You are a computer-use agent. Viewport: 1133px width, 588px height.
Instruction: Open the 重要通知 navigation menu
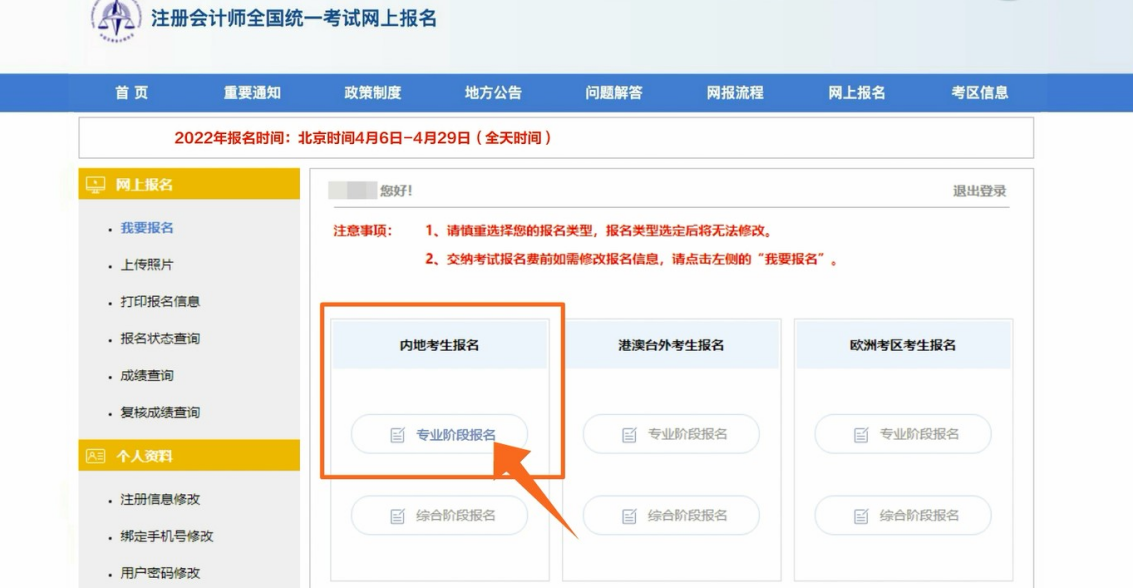click(x=251, y=91)
